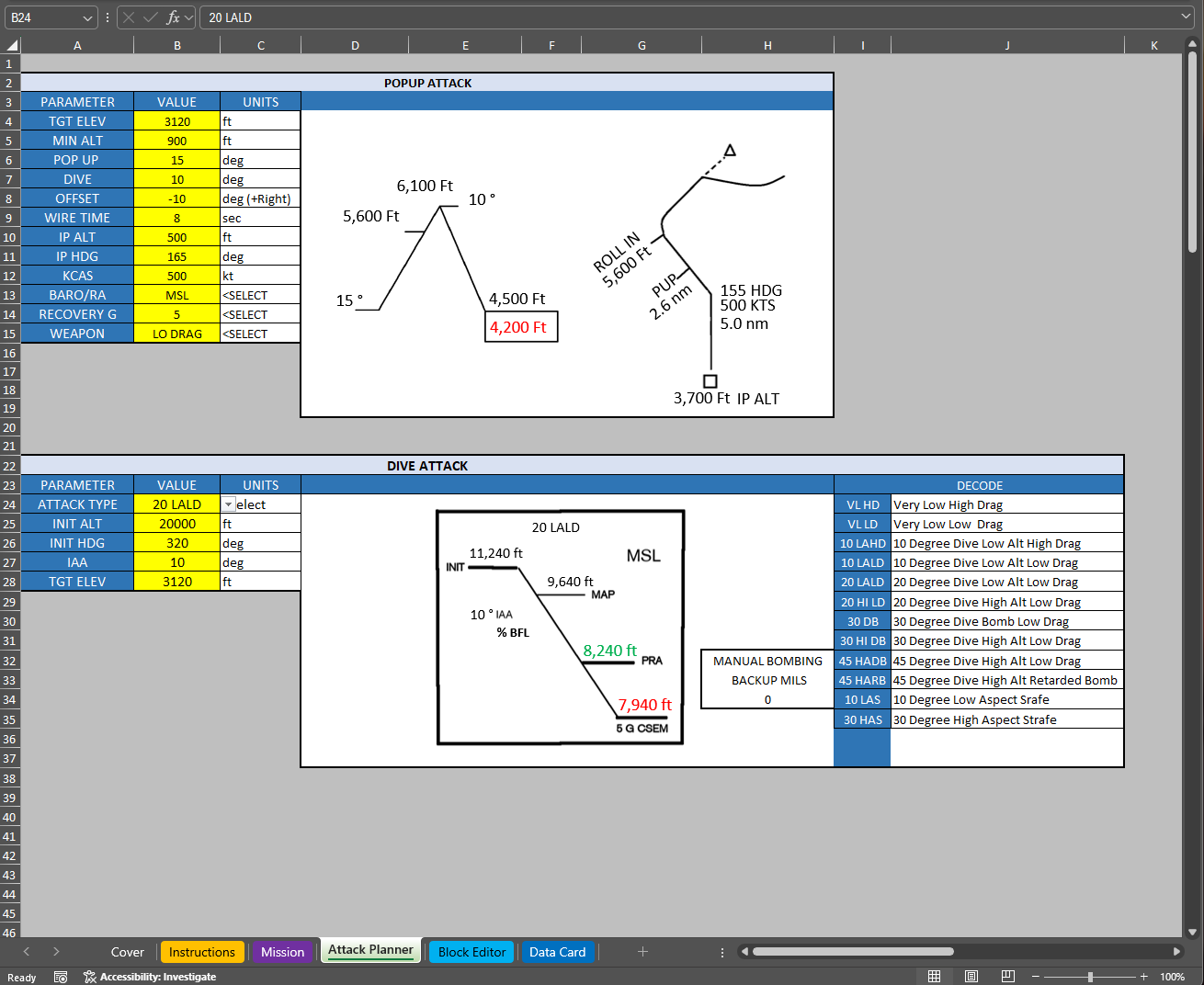Cancel the formula bar entry with X
This screenshot has height=985, width=1204.
tap(129, 17)
